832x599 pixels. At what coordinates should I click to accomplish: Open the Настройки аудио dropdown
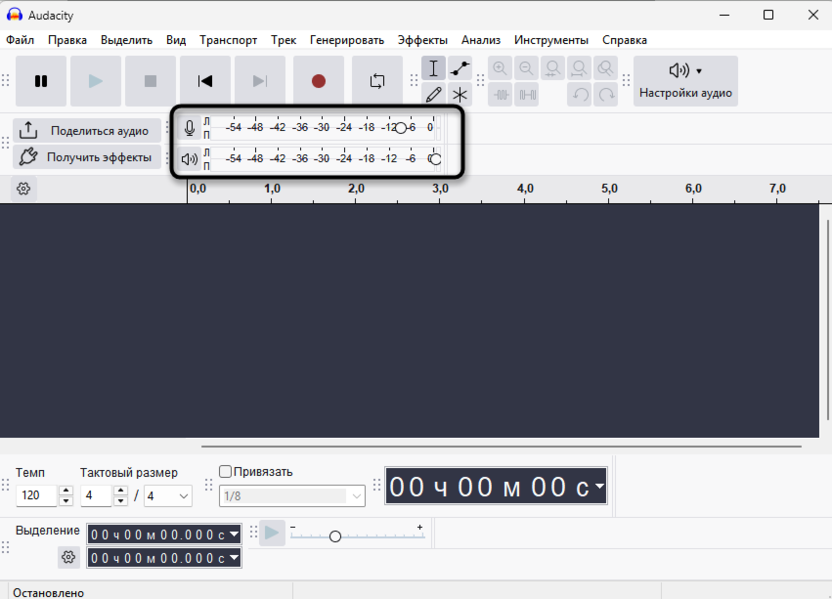tap(685, 81)
